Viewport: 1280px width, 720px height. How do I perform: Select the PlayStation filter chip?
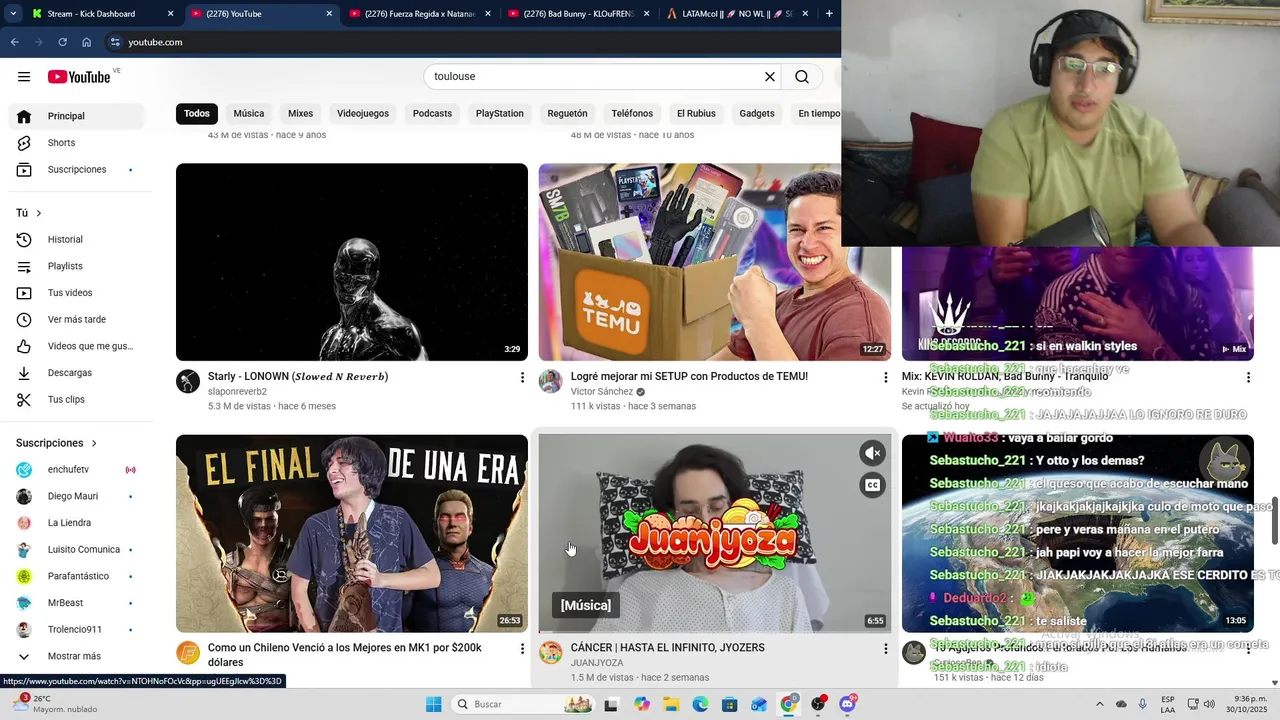[x=500, y=114]
